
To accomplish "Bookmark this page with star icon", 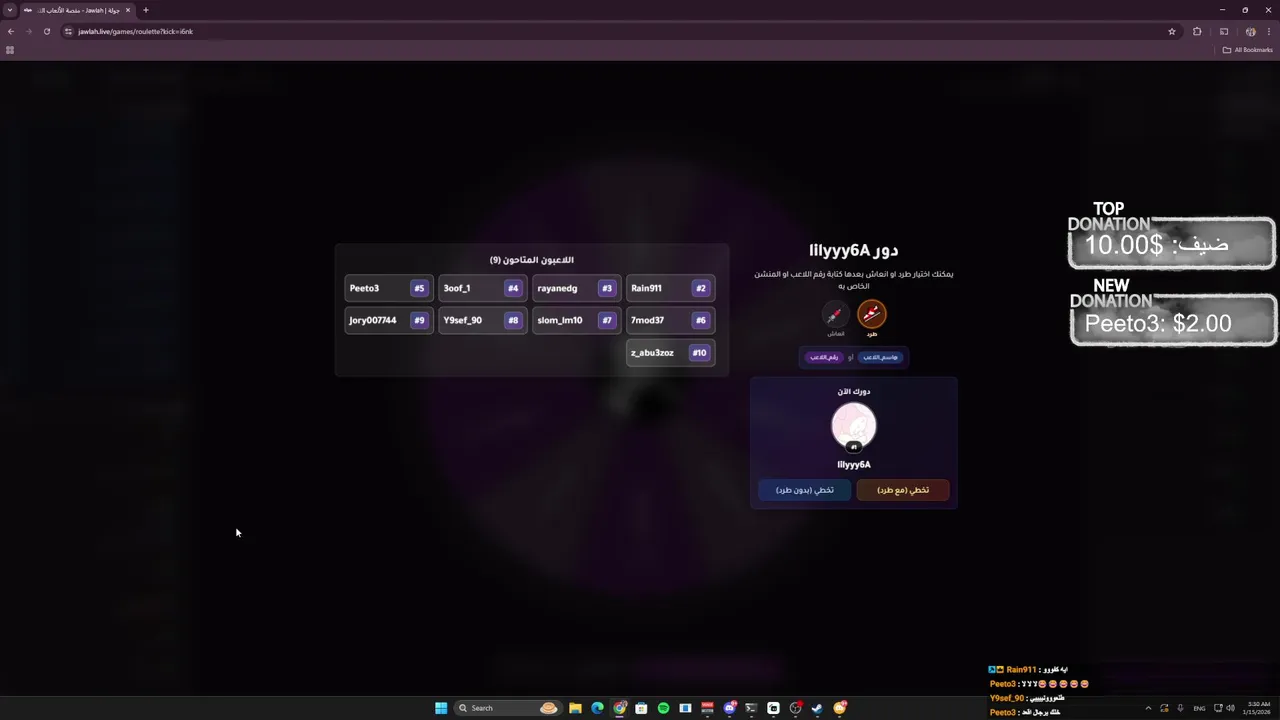I will point(1172,31).
